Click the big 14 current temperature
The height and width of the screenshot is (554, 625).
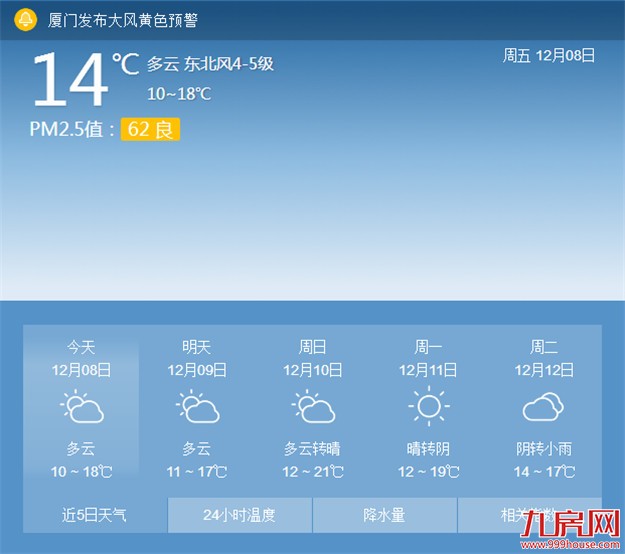(x=70, y=79)
